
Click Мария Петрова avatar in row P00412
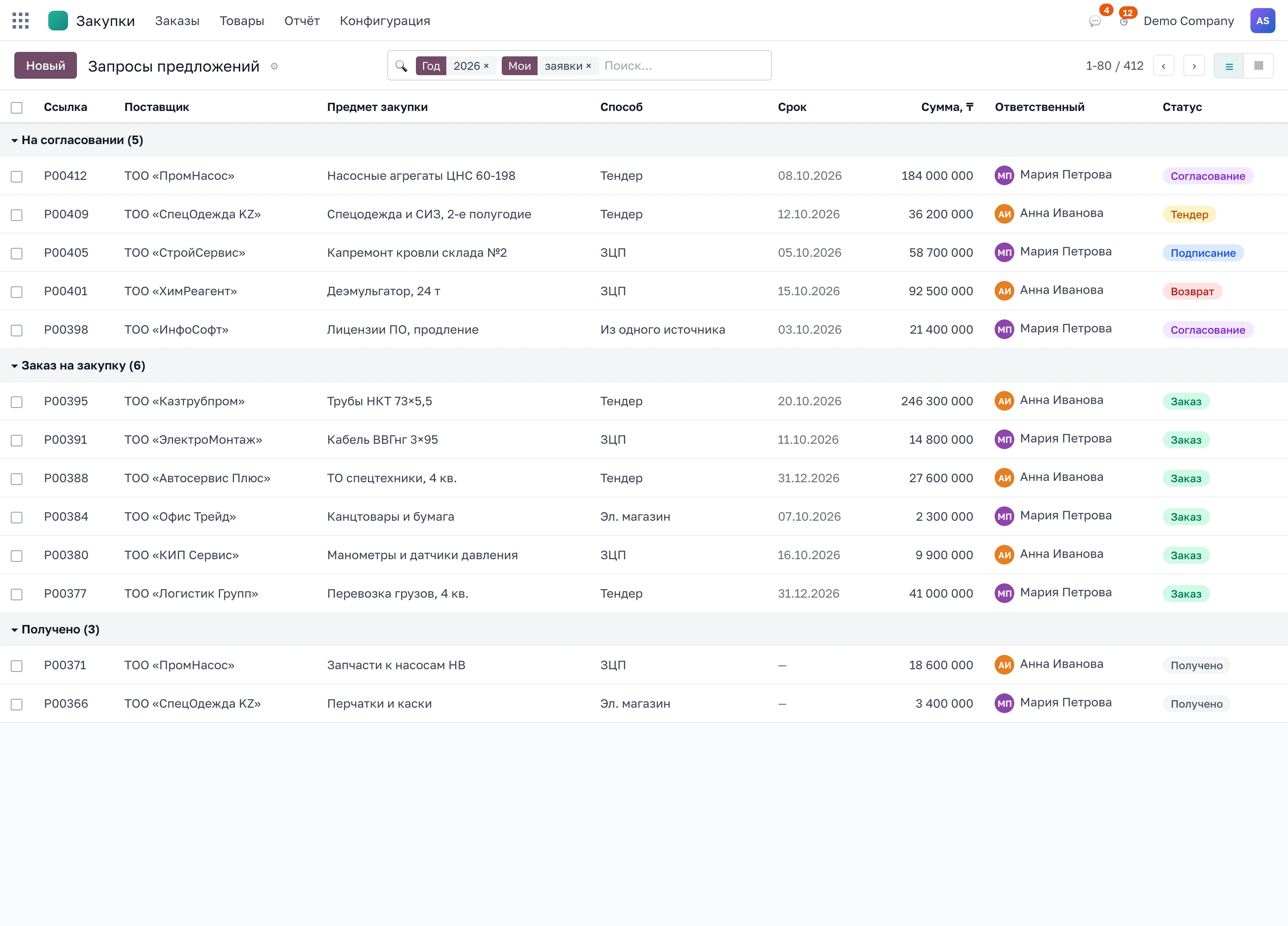(1004, 175)
